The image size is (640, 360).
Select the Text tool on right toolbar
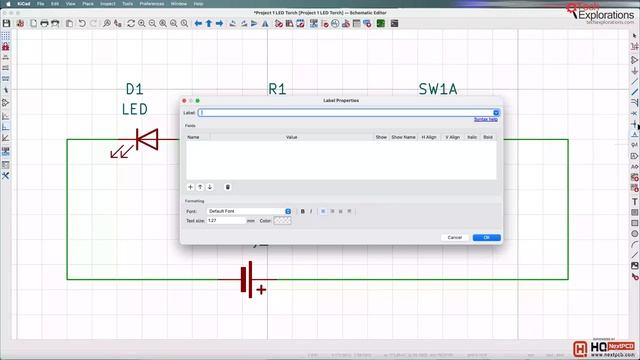[x=635, y=202]
